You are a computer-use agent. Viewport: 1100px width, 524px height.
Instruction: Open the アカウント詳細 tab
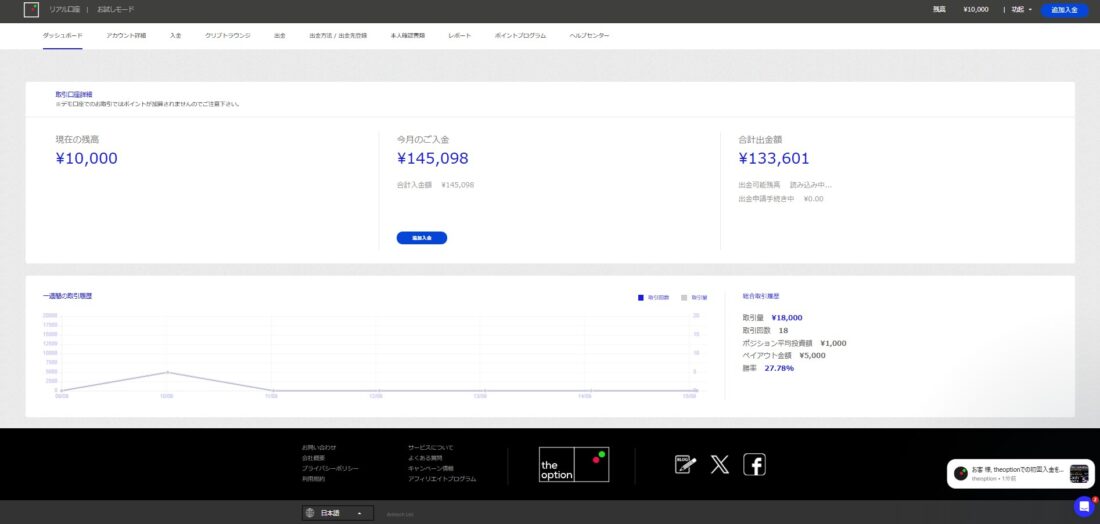pos(126,35)
